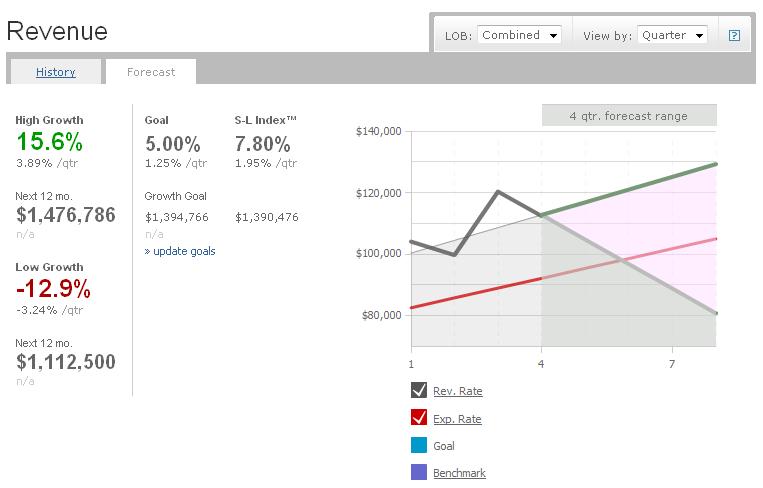Uncheck the red Exp. Rate checkbox
The image size is (763, 488).
tap(419, 419)
